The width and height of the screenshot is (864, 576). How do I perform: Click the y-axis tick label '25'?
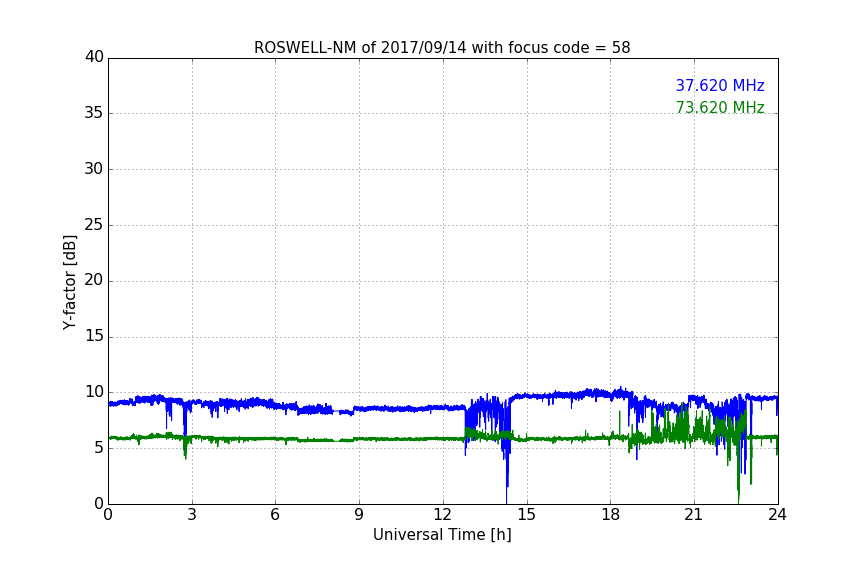94,225
